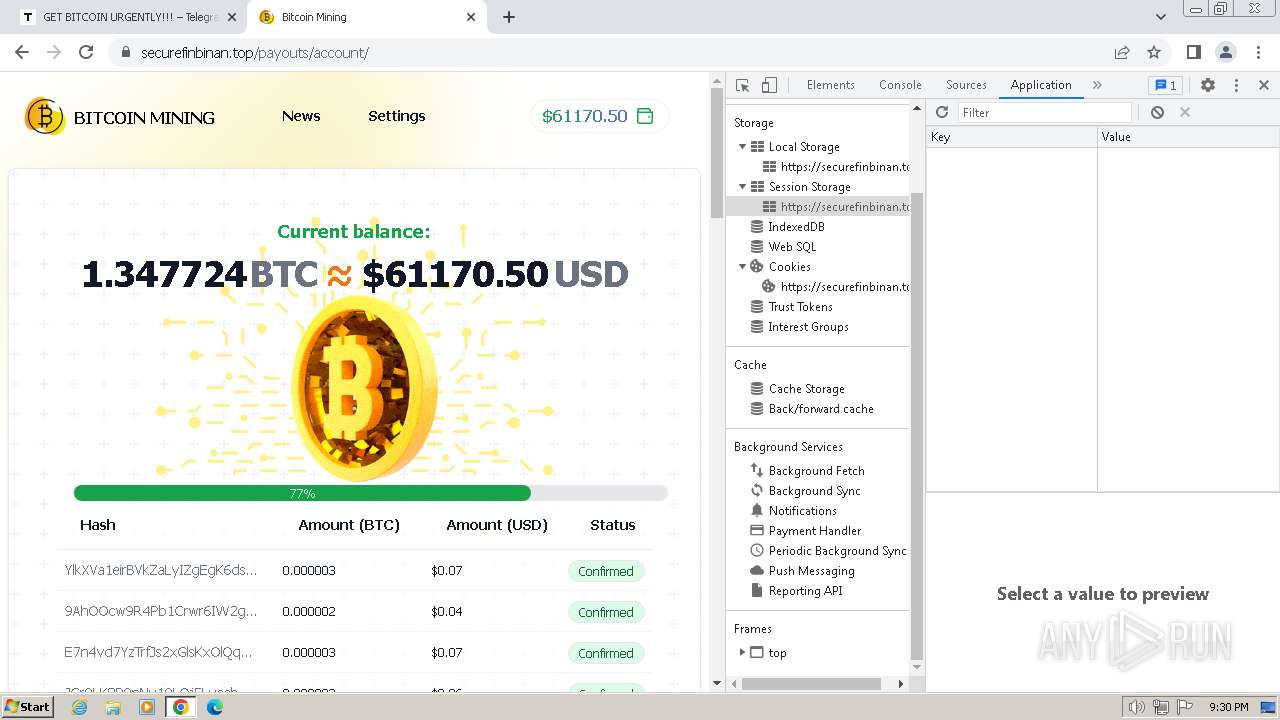Viewport: 1280px width, 720px height.
Task: Click the share page icon
Action: [1122, 52]
